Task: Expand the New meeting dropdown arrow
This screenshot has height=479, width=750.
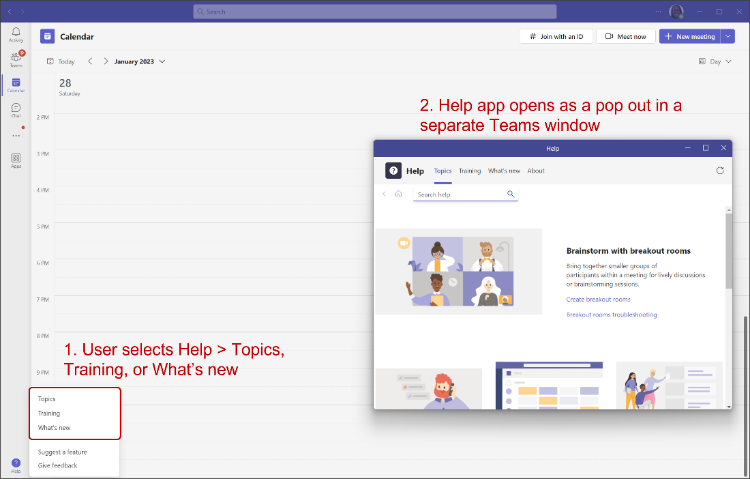Action: [728, 36]
